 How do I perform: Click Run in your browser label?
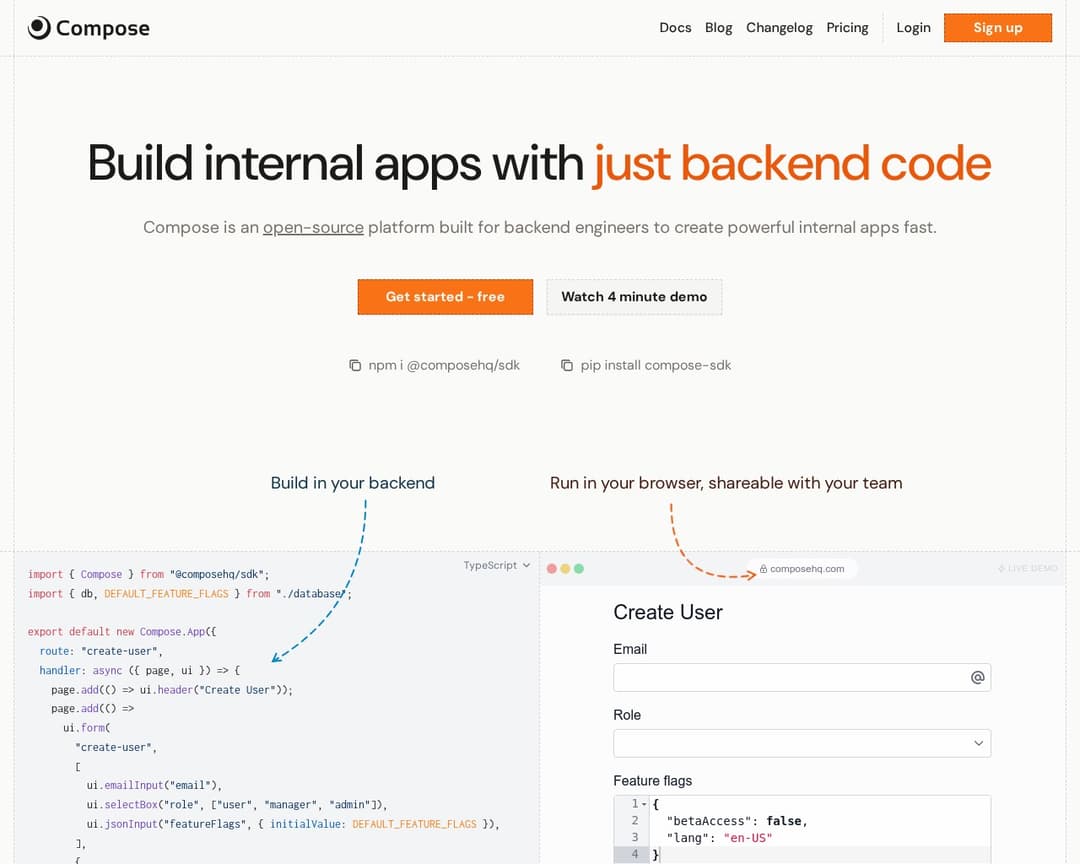[x=726, y=483]
